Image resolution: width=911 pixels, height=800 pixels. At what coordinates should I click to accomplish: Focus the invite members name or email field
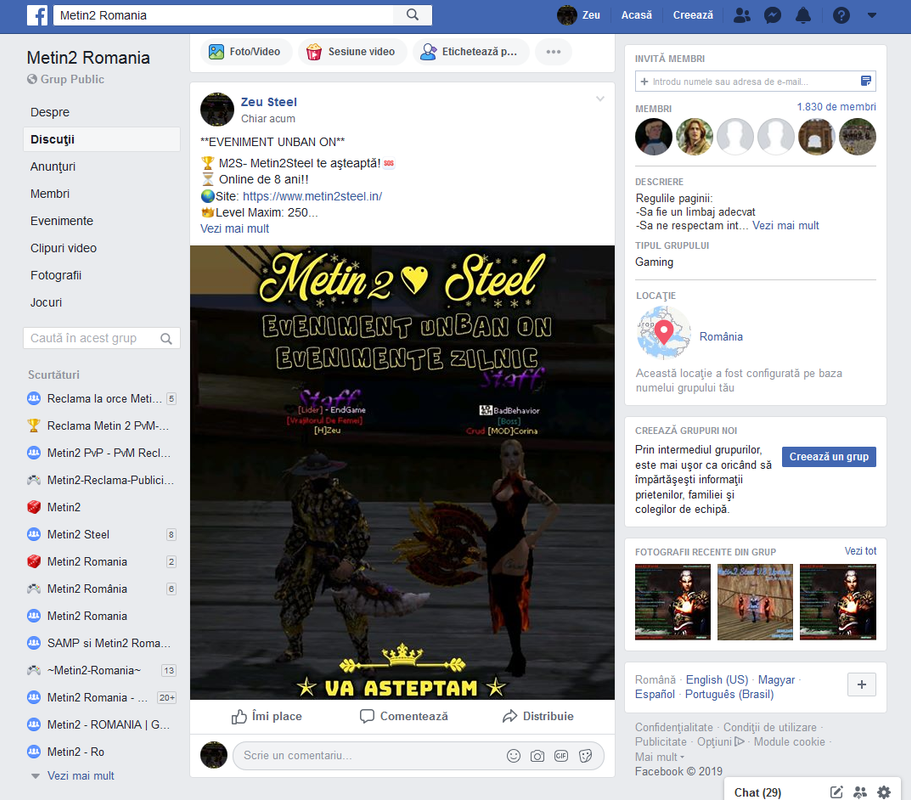click(x=747, y=81)
